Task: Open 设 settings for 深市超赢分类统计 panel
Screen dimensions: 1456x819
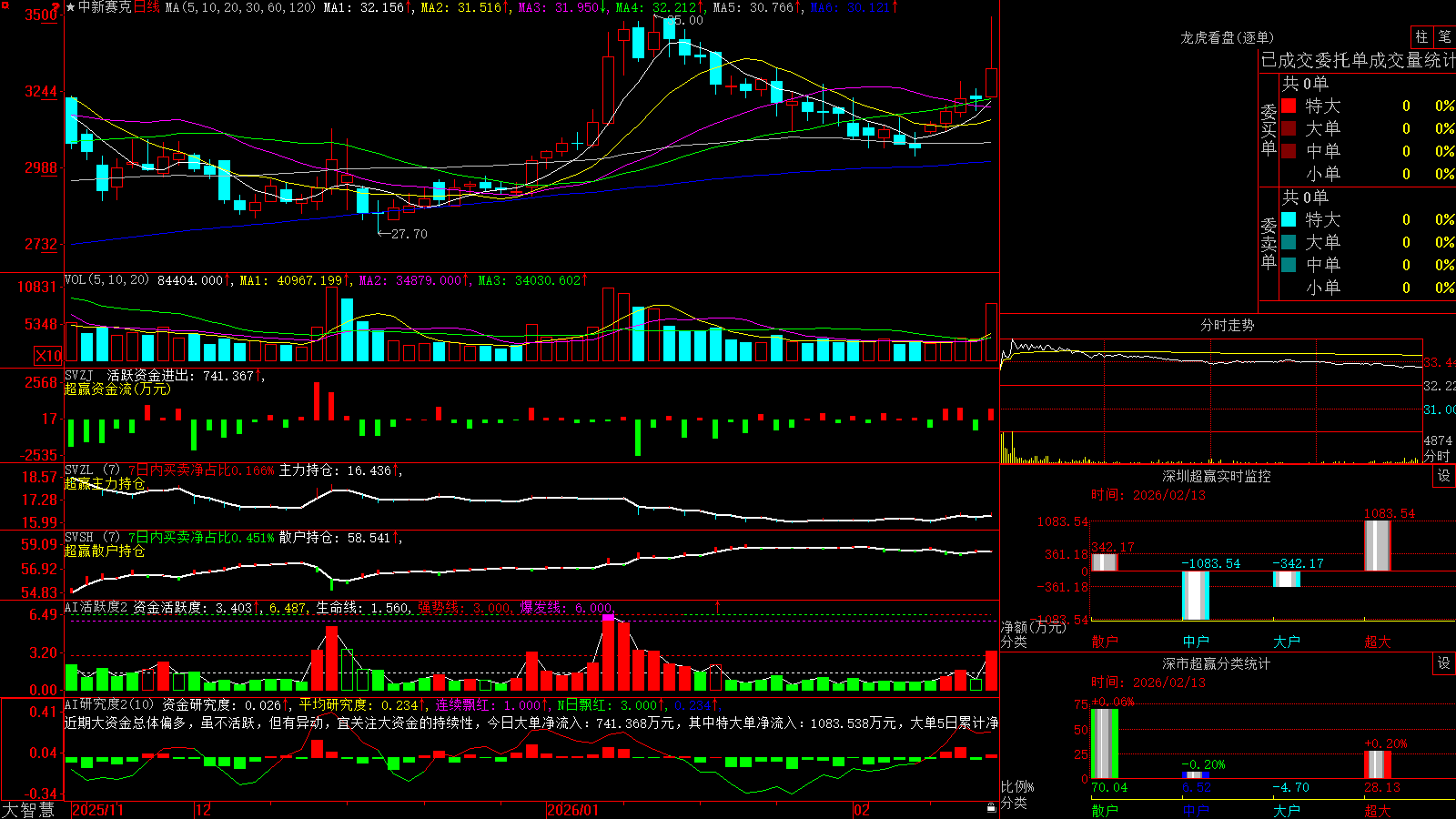Action: (x=1444, y=663)
